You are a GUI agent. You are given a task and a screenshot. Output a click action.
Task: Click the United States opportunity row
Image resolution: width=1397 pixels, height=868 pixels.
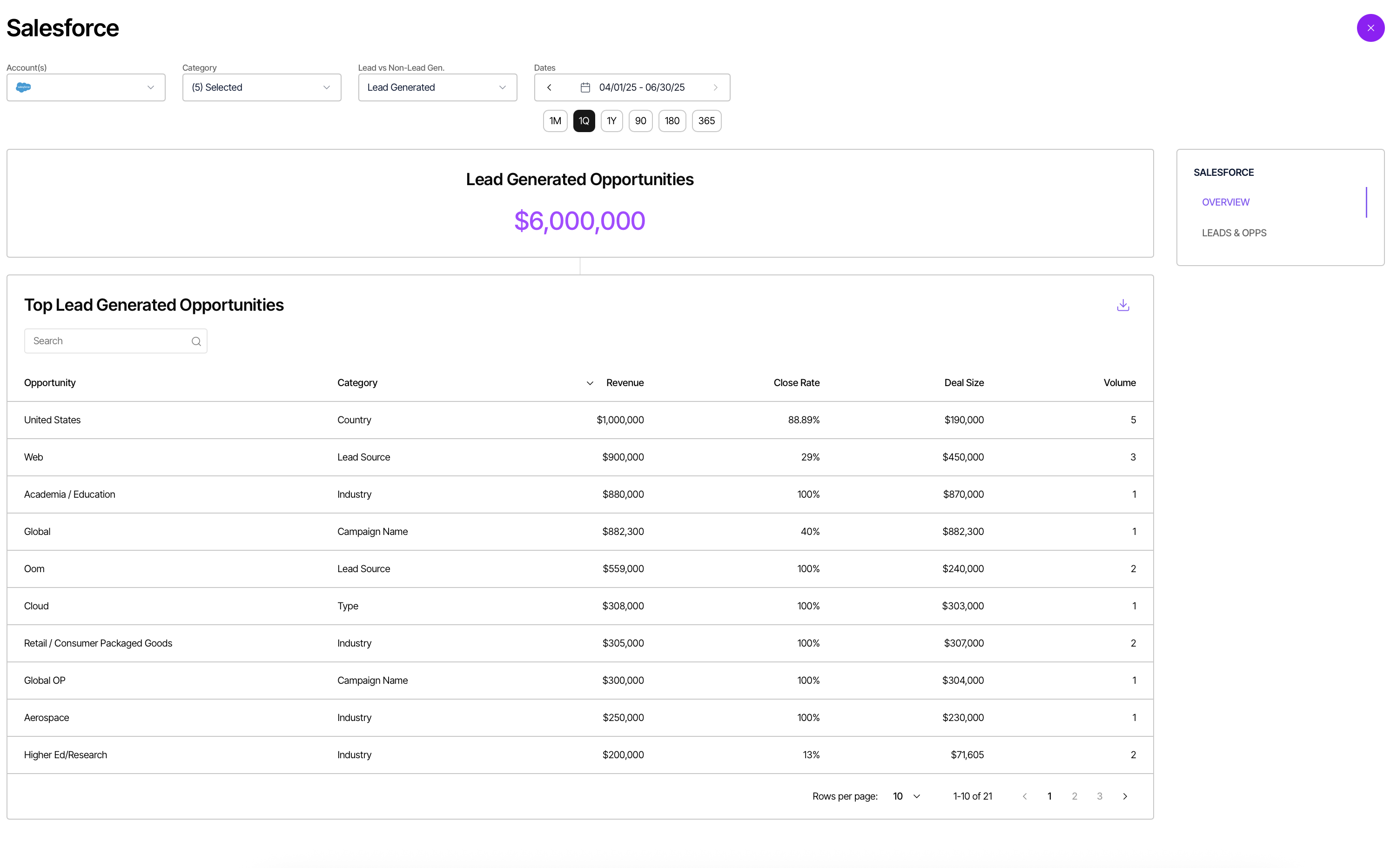coord(580,420)
